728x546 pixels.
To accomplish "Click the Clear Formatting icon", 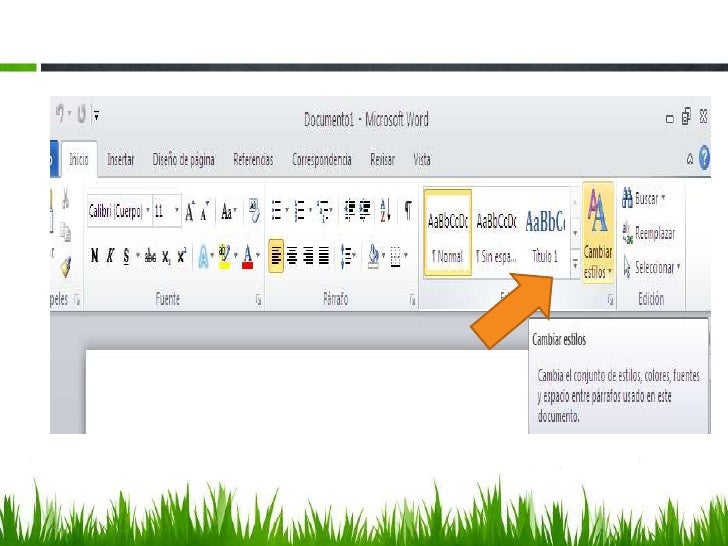I will click(254, 210).
